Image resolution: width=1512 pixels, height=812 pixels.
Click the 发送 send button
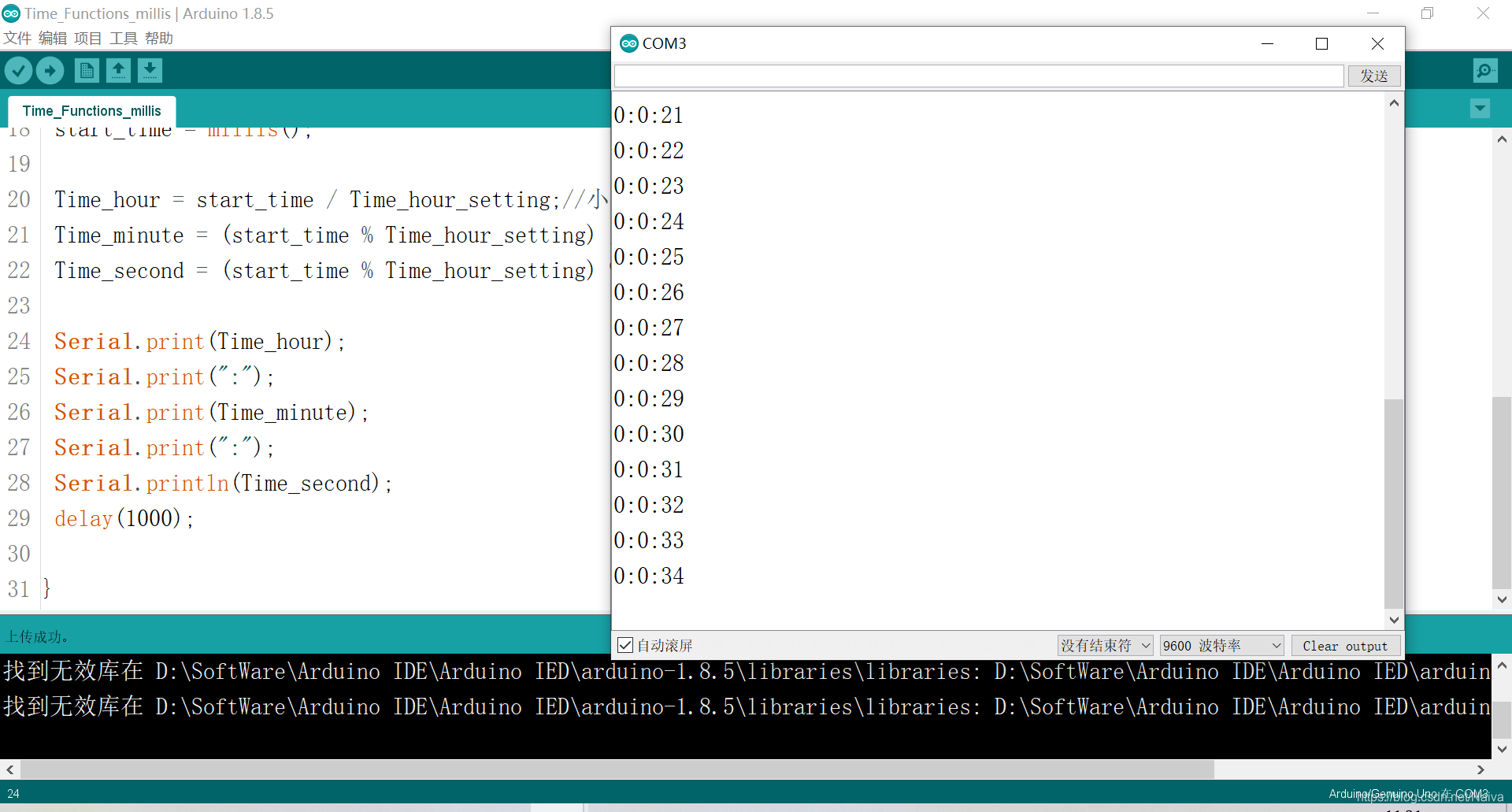(1373, 76)
